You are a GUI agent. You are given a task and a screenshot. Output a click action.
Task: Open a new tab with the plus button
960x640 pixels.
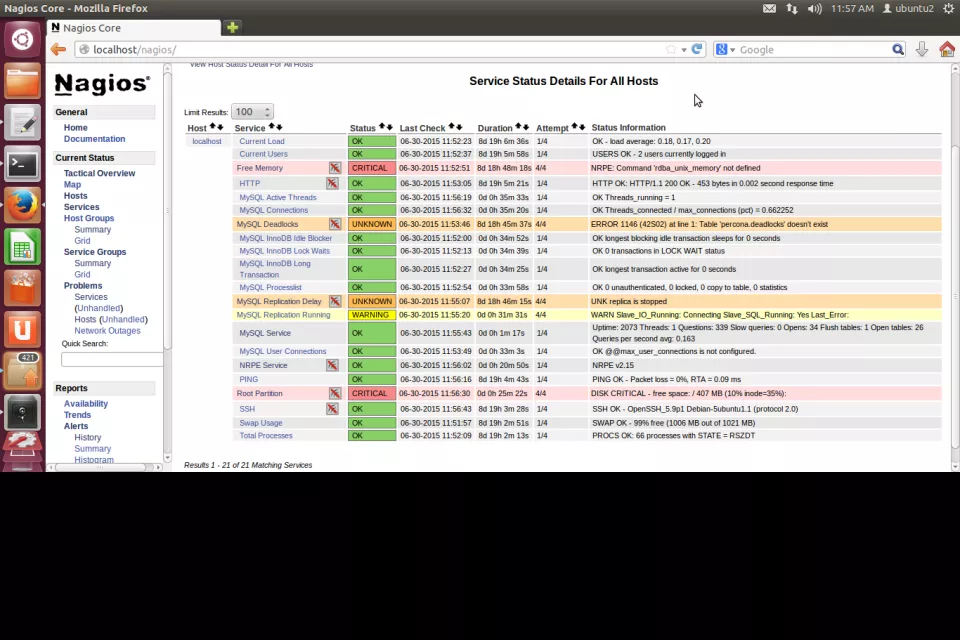(x=232, y=28)
